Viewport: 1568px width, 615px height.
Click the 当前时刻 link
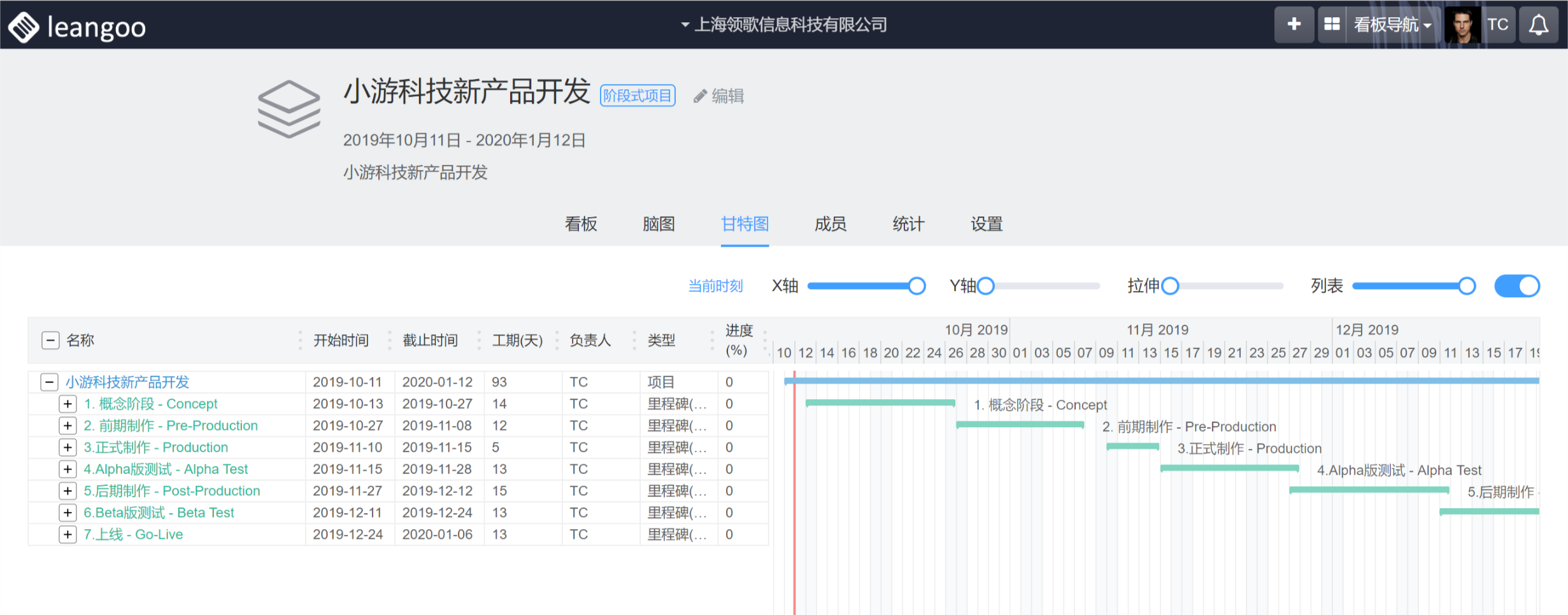pos(716,286)
